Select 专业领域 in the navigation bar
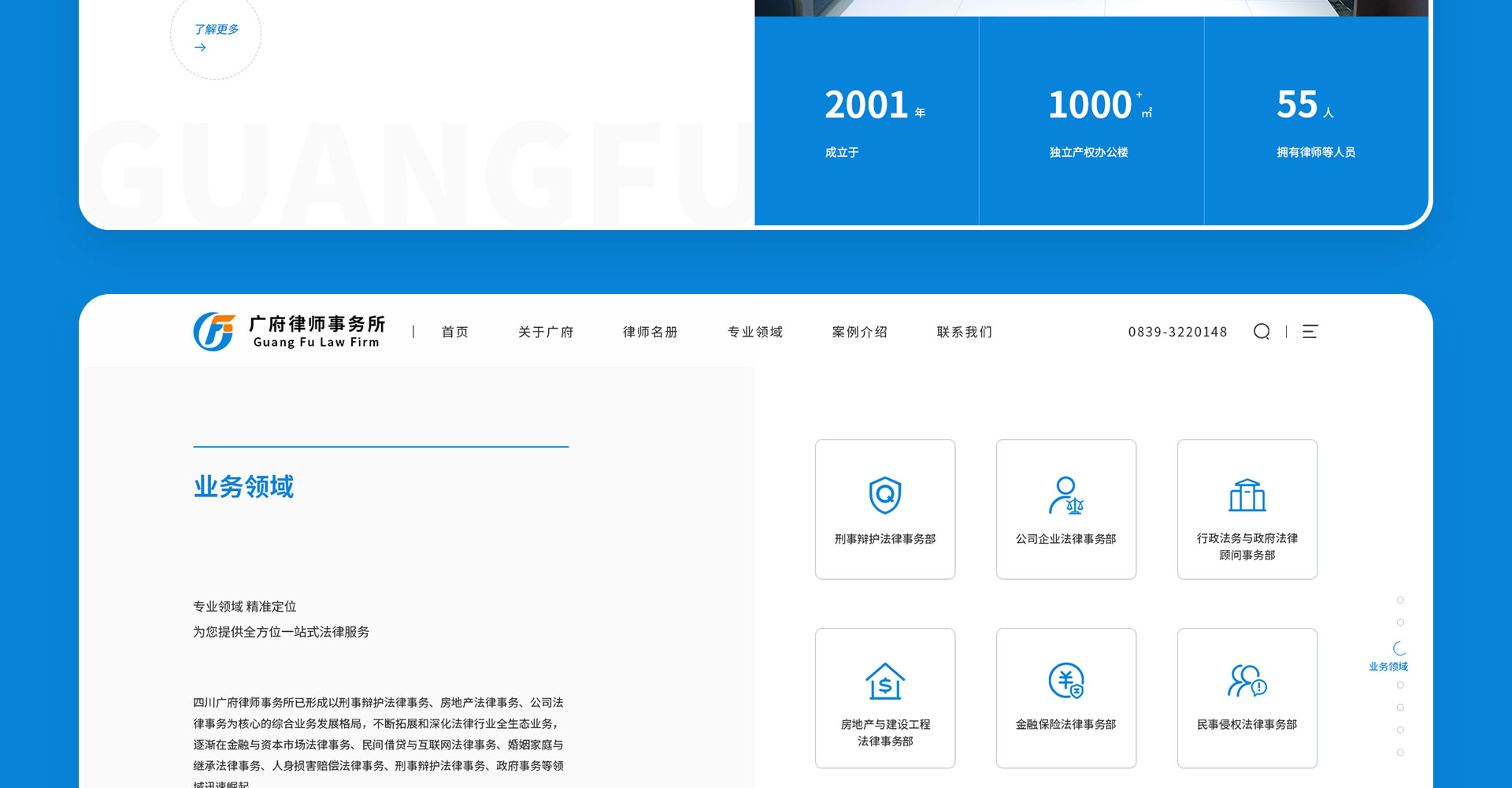 pos(755,333)
